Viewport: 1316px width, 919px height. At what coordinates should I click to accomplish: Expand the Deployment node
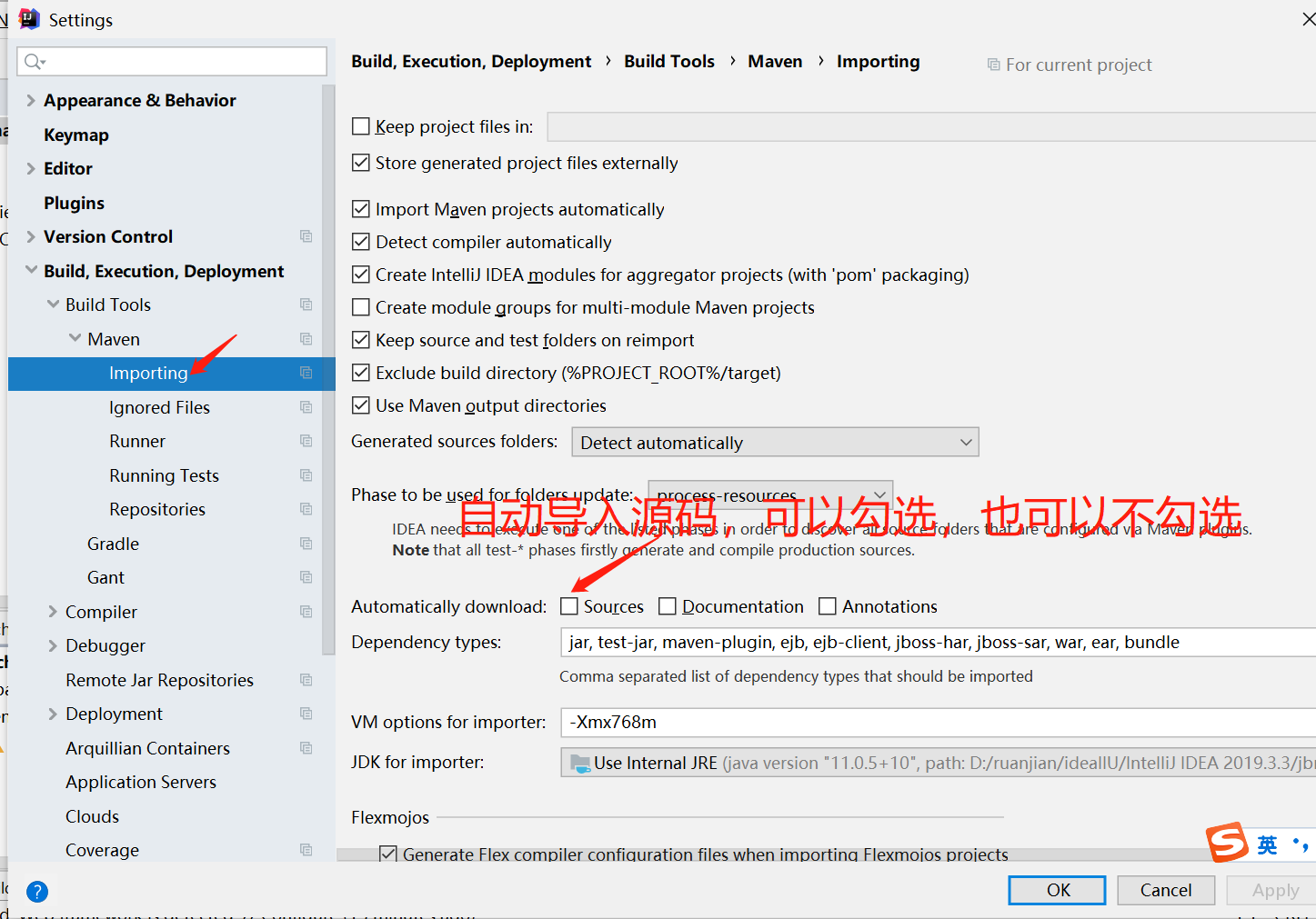pyautogui.click(x=53, y=714)
